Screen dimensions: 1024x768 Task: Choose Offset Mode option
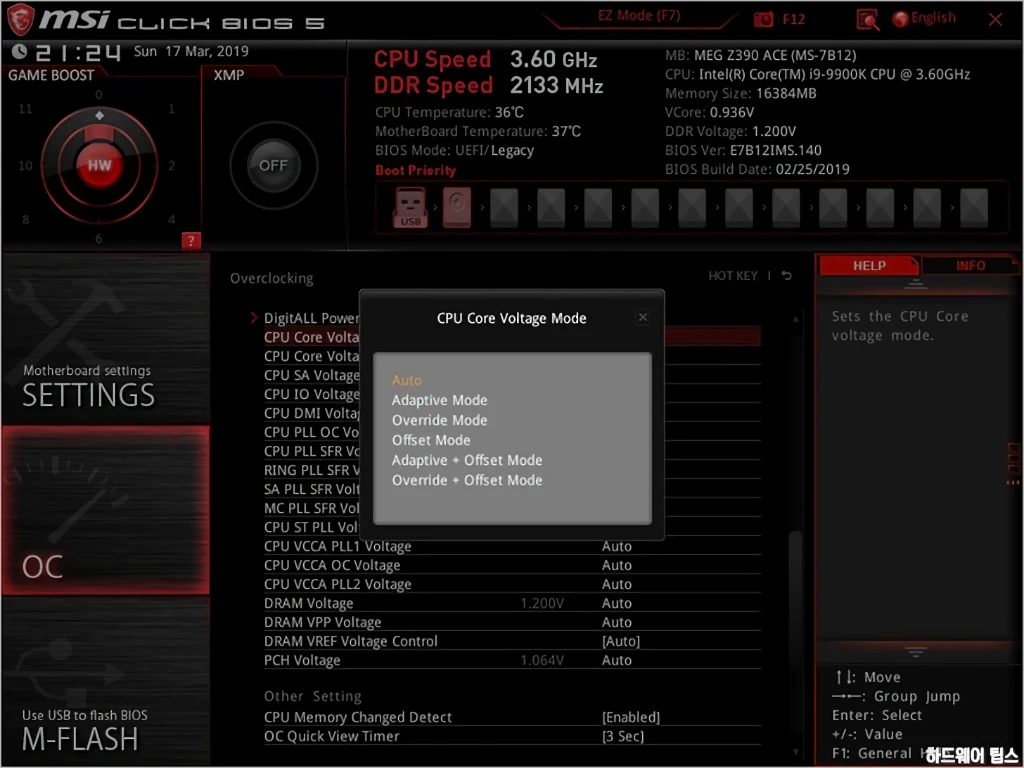[x=430, y=440]
